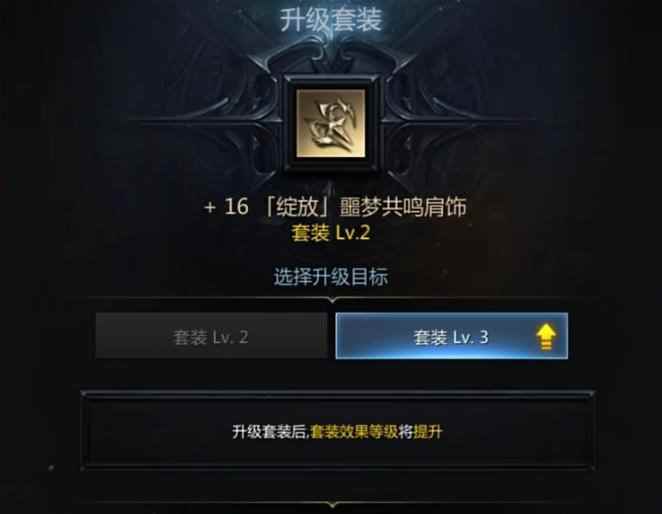
Task: Click the highlighted word 提升
Action: tap(428, 432)
